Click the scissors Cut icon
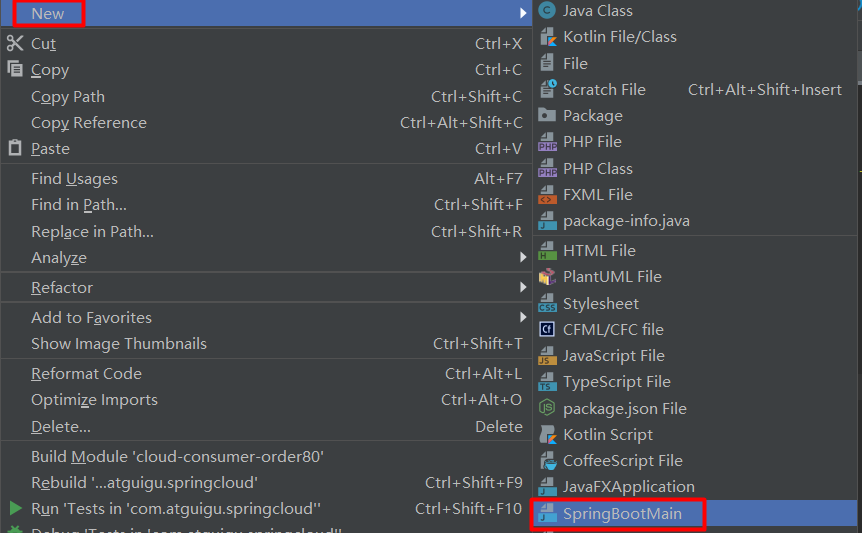 pos(14,44)
